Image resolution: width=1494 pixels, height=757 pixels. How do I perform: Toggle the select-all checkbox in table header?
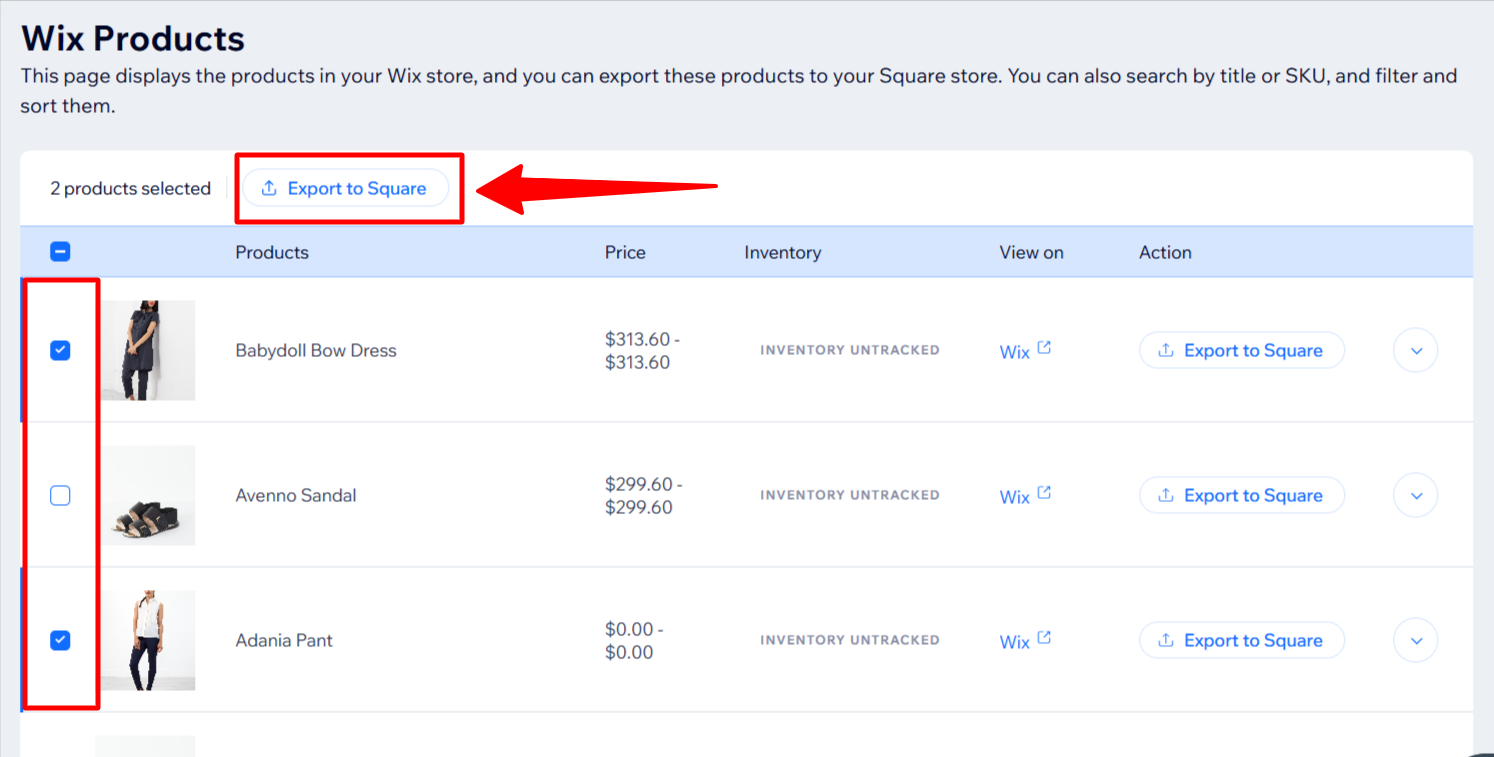pyautogui.click(x=60, y=252)
